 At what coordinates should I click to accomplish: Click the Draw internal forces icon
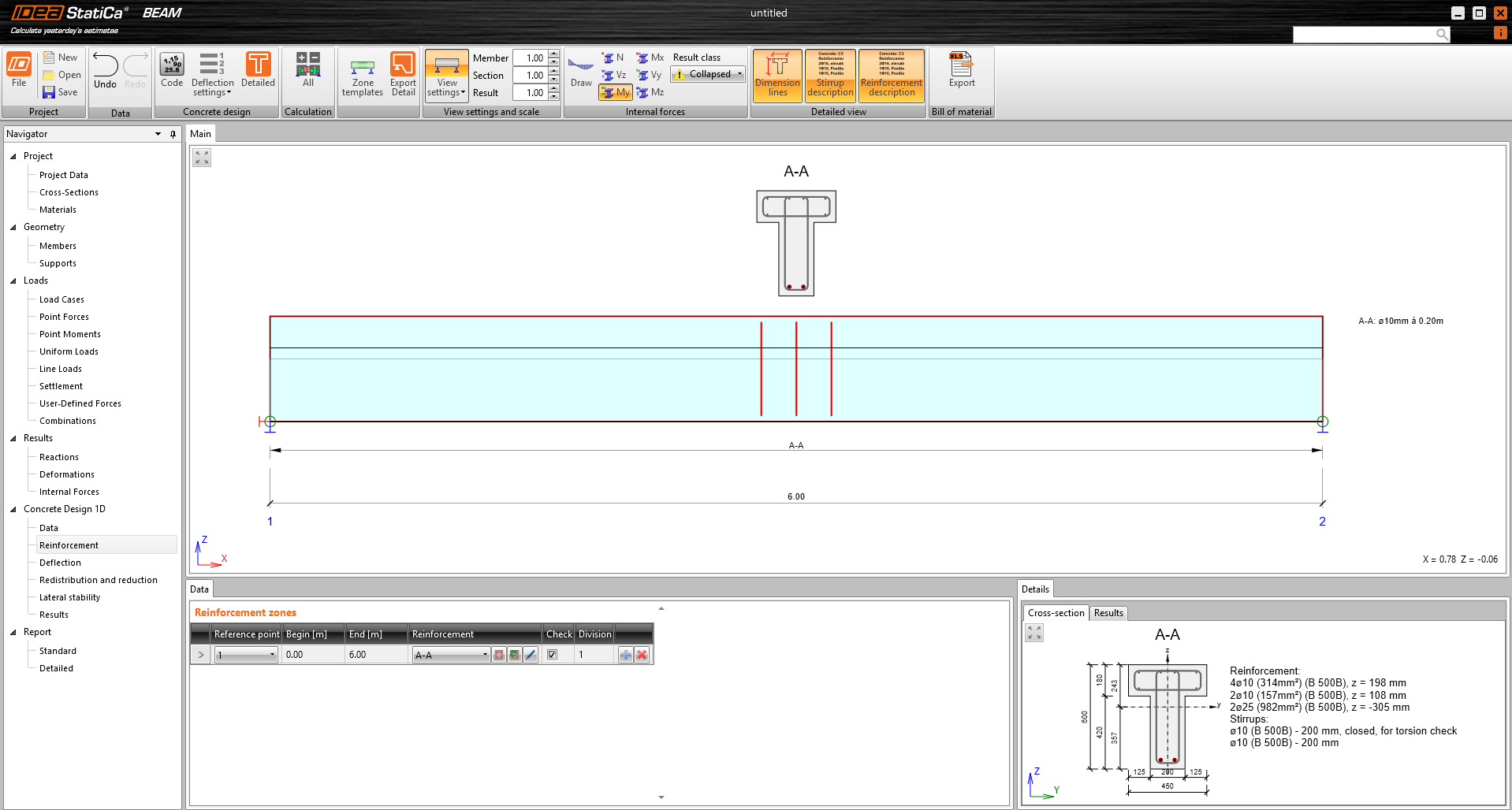coord(581,71)
